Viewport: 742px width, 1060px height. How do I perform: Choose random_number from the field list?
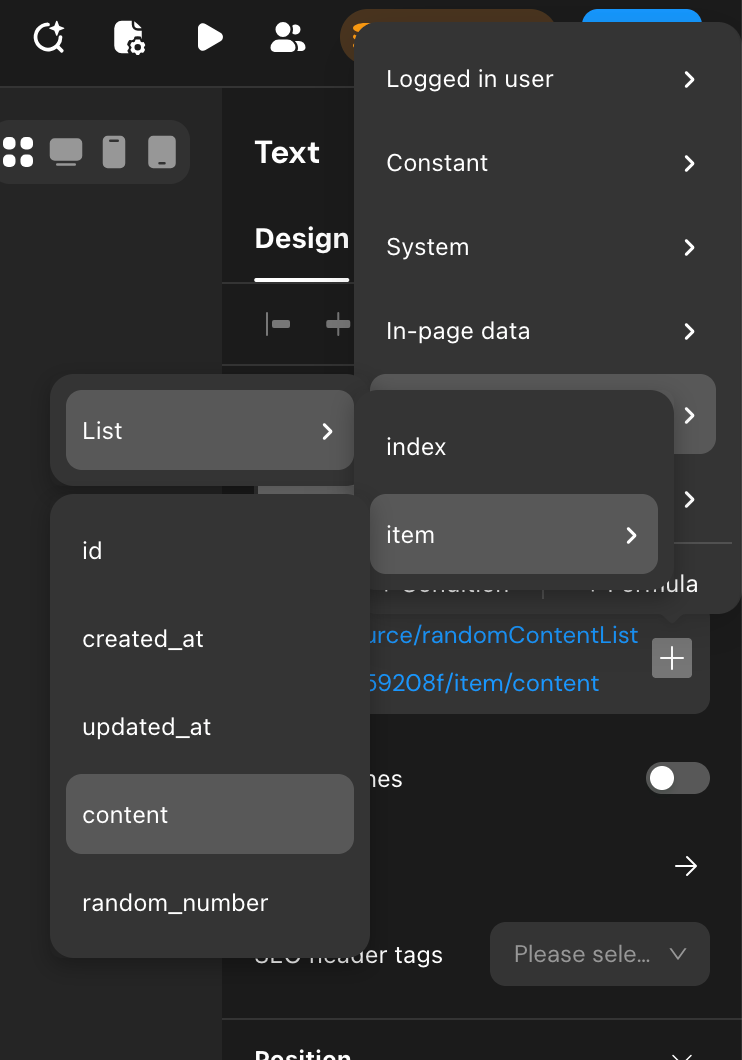click(175, 903)
